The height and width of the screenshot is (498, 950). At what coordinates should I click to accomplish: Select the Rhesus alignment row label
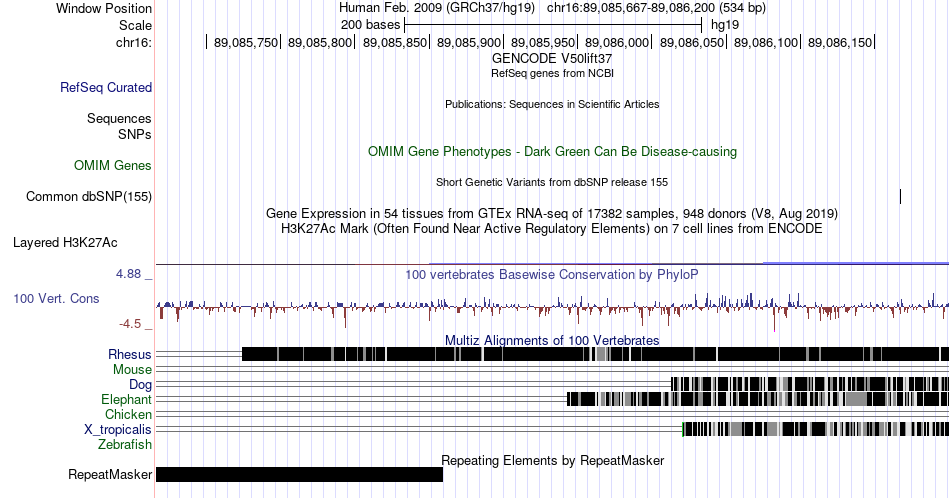(x=130, y=354)
